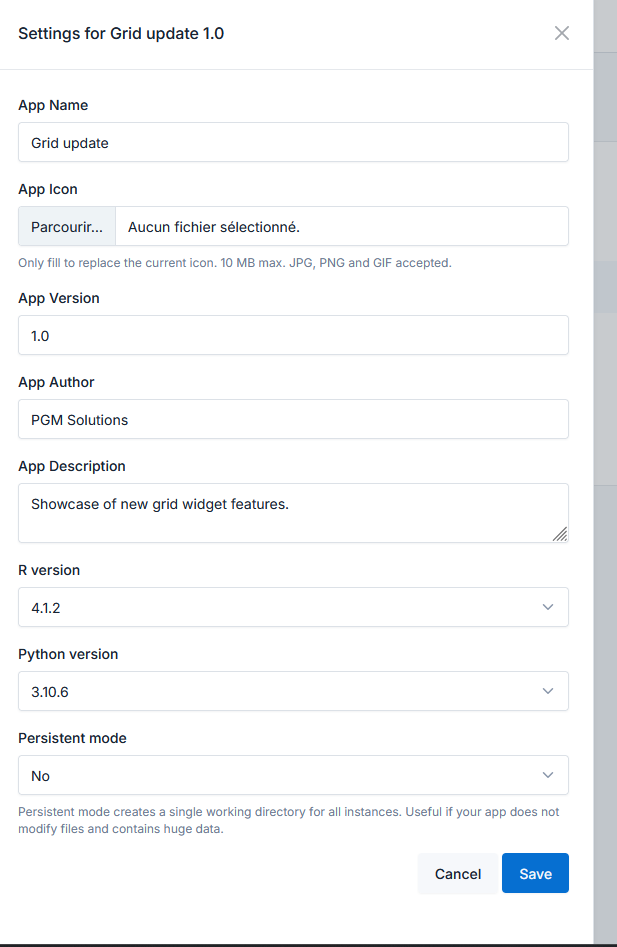
Task: Click the 'Persistent mode' field label
Action: pyautogui.click(x=72, y=738)
